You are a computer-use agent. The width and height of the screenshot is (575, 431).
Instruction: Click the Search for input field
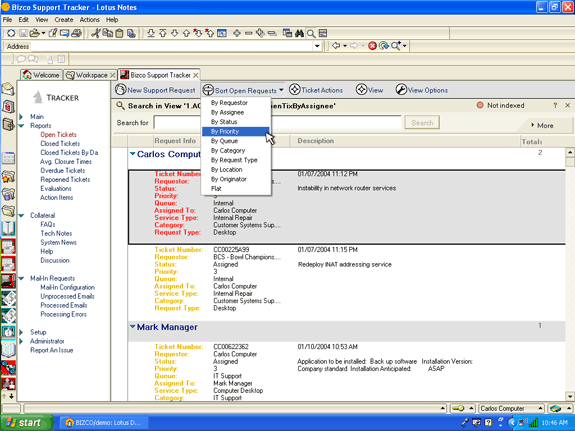coord(278,123)
